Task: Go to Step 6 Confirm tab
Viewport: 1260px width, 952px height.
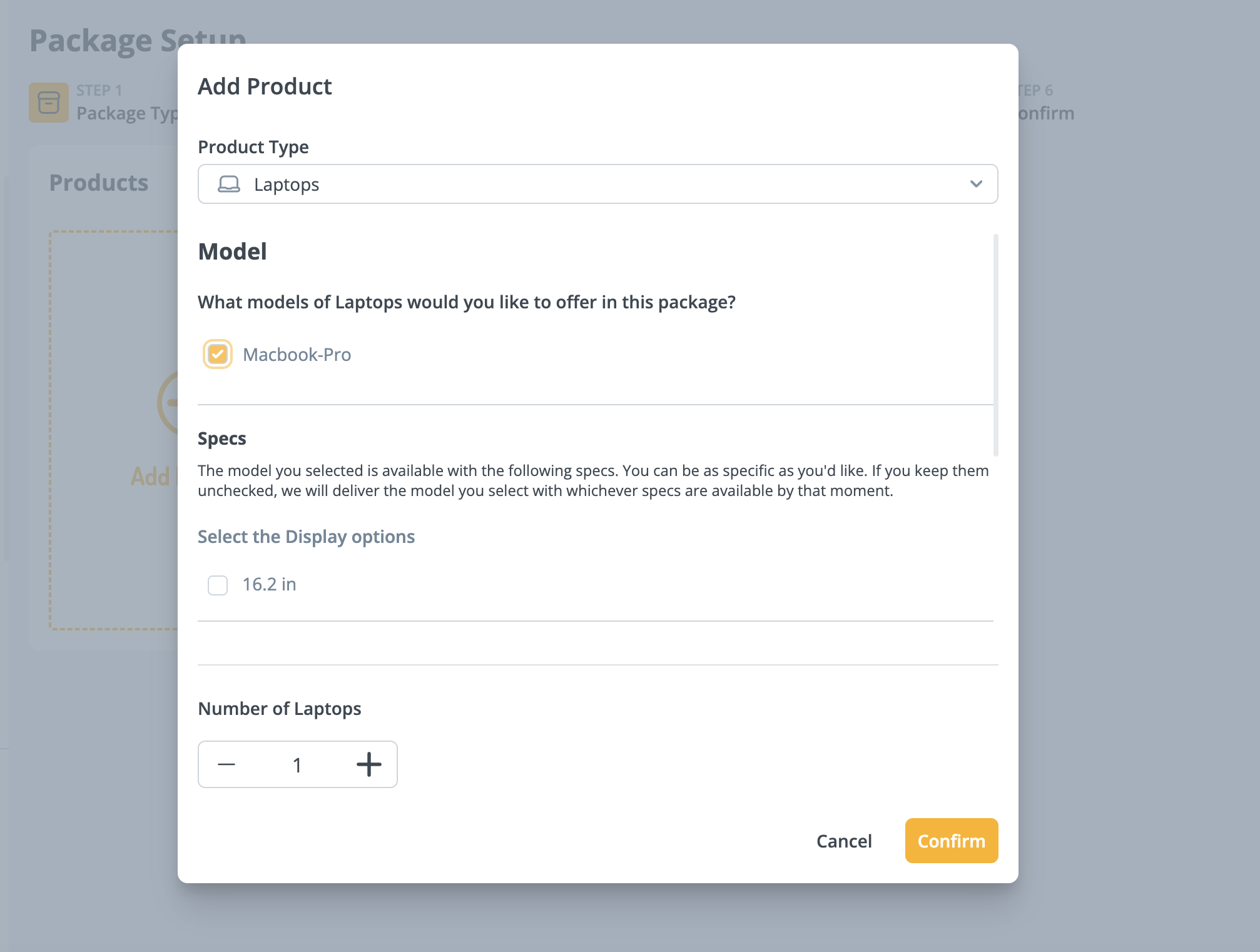Action: 1046,103
